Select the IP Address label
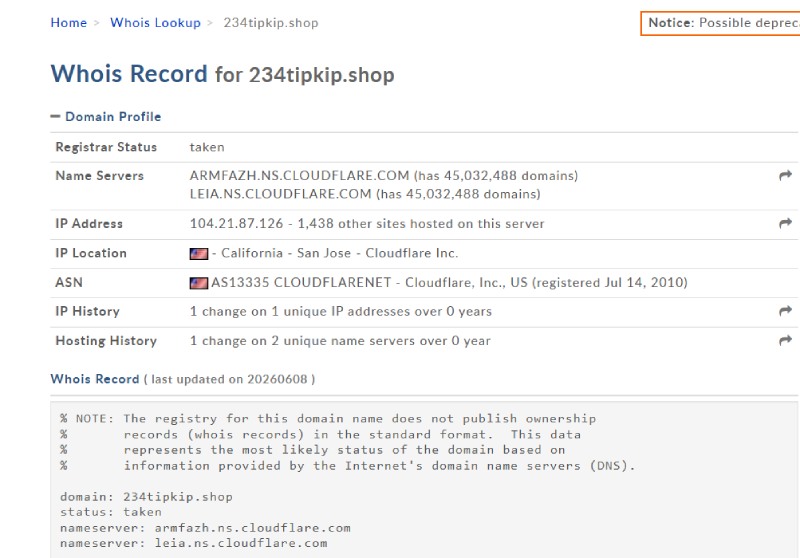Viewport: 800px width, 558px height. [89, 223]
